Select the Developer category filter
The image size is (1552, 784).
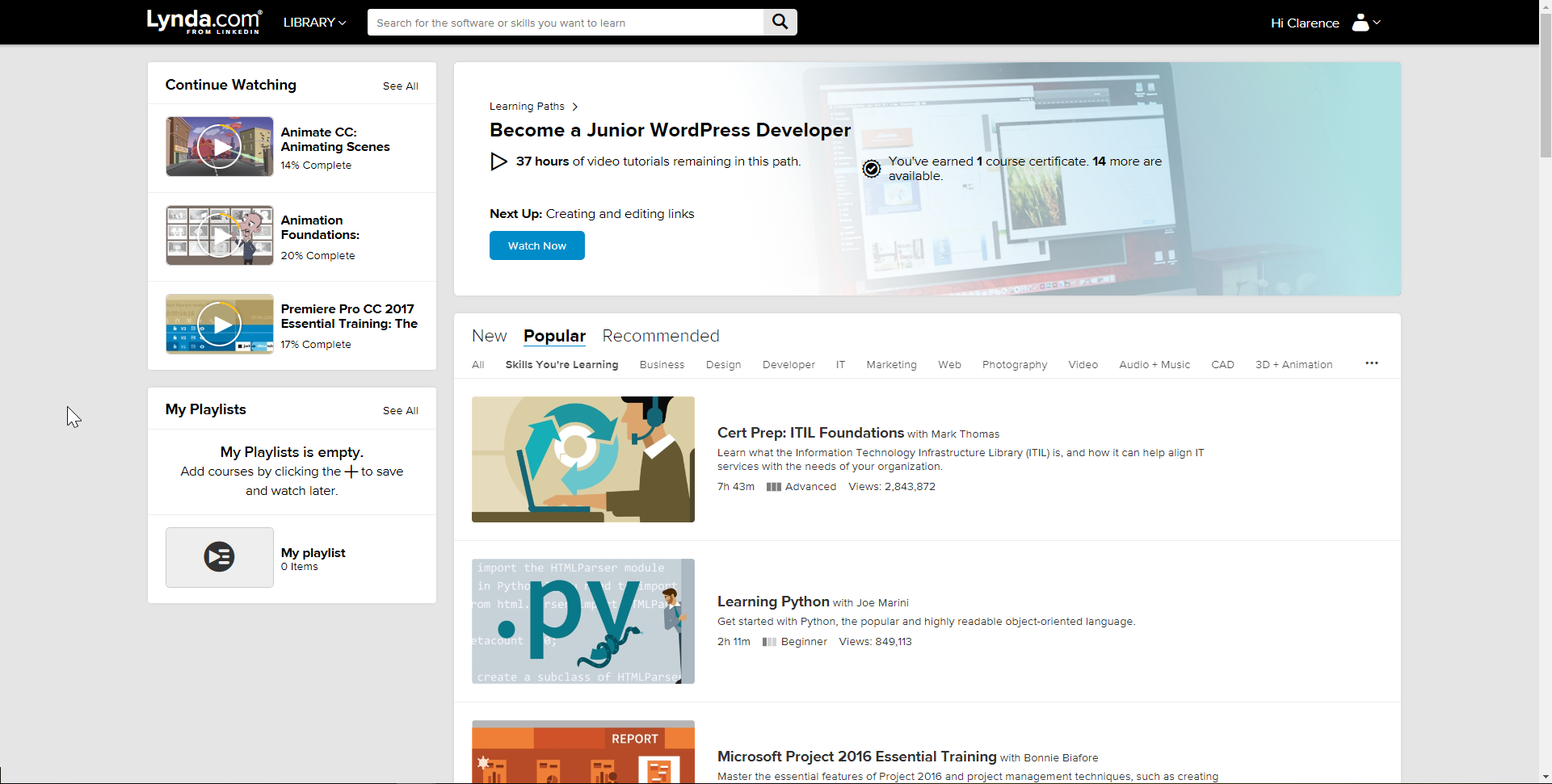[789, 365]
